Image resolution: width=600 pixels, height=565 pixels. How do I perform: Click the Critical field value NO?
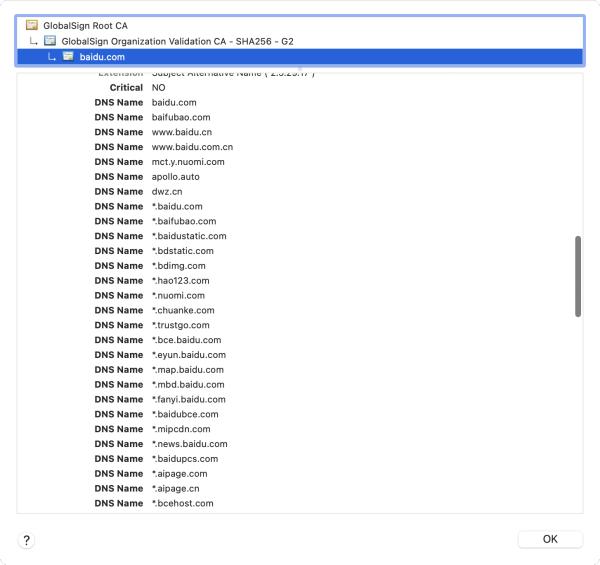coord(159,88)
